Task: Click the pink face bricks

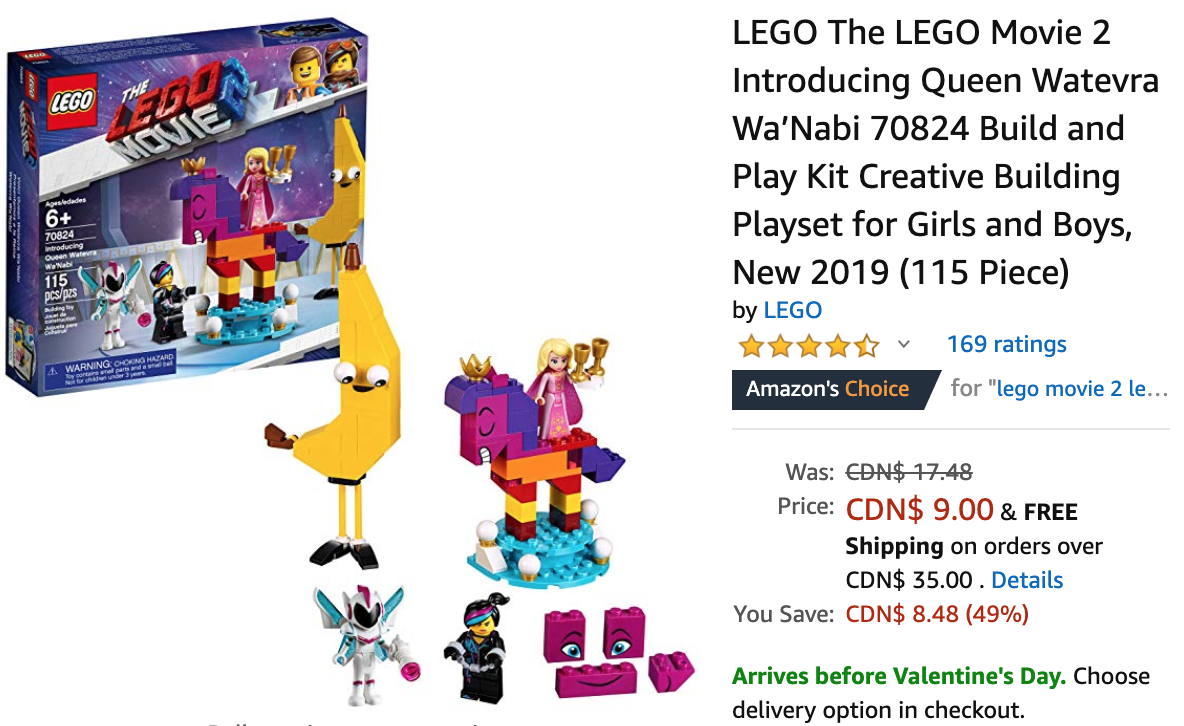Action: pyautogui.click(x=616, y=650)
